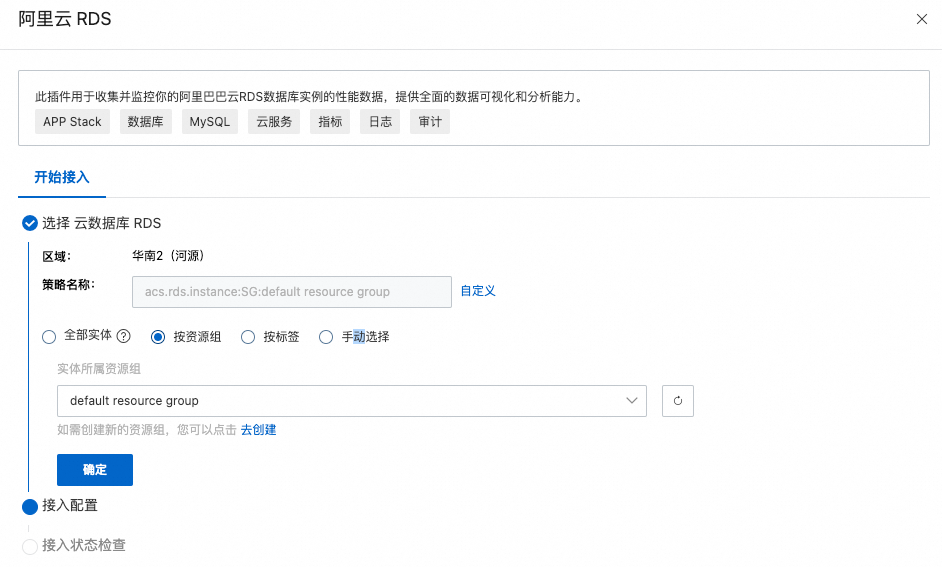Select the 手动选择 radio button
Viewport: 942px width, 567px height.
[326, 337]
